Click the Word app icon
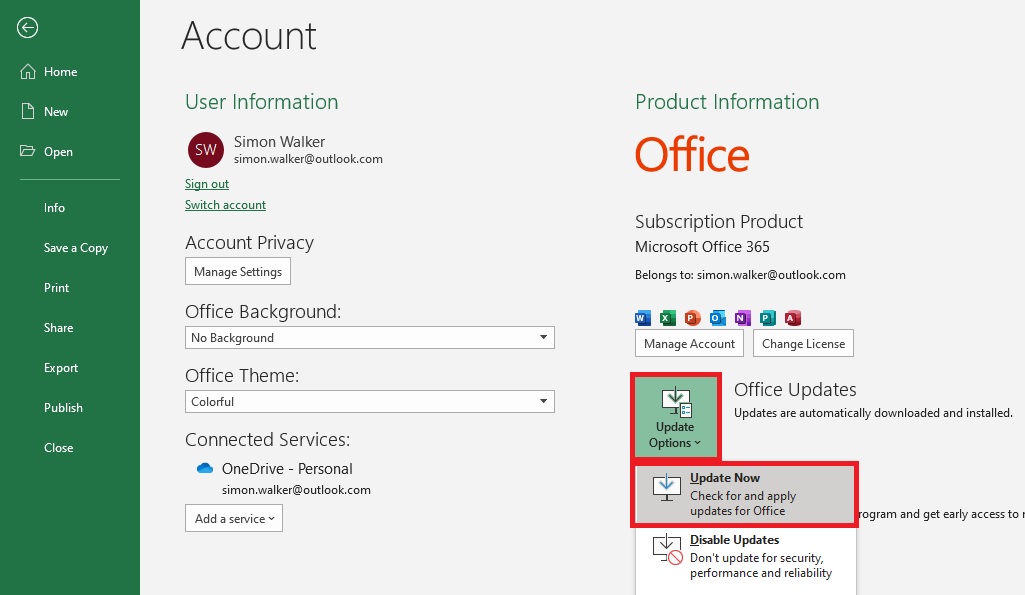 (643, 318)
